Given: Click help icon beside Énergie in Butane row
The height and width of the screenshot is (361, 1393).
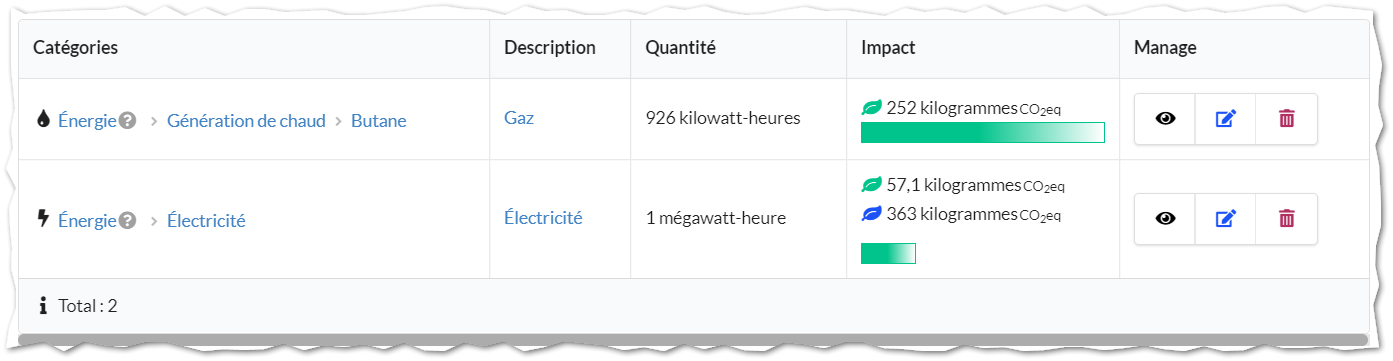Looking at the screenshot, I should point(127,120).
